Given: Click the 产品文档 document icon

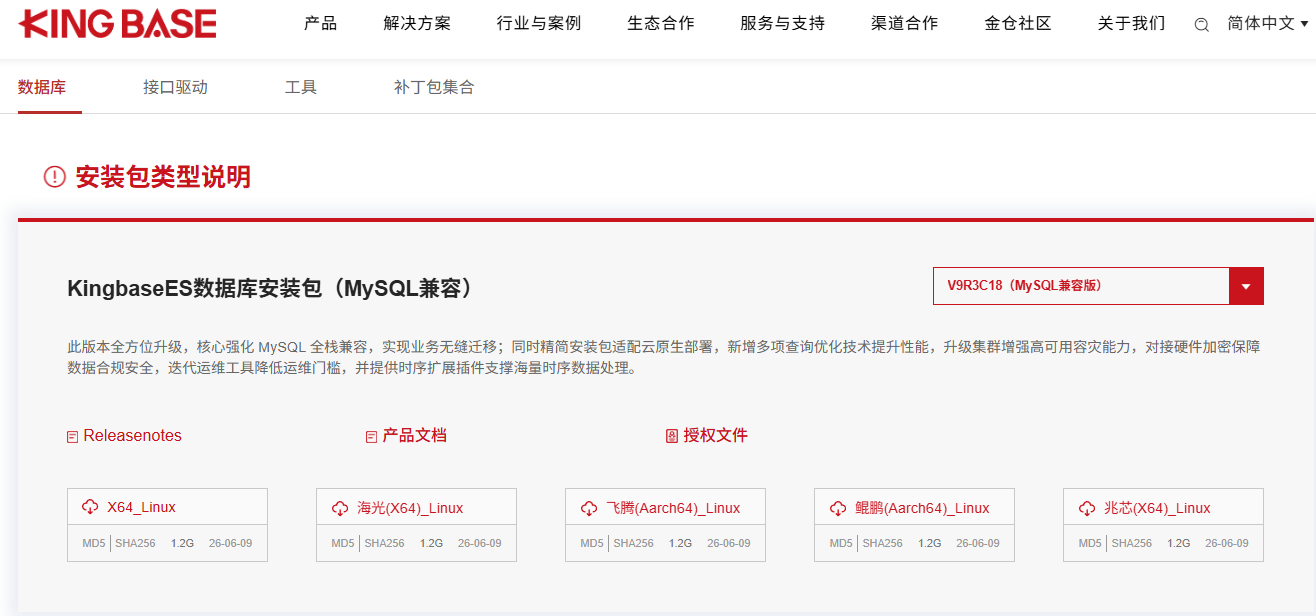Looking at the screenshot, I should pyautogui.click(x=372, y=437).
